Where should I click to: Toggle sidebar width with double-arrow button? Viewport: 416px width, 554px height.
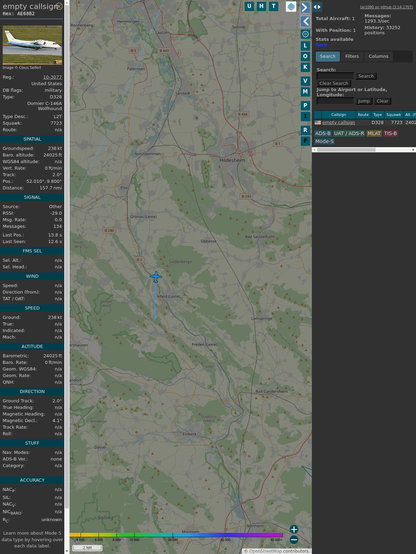317,7
